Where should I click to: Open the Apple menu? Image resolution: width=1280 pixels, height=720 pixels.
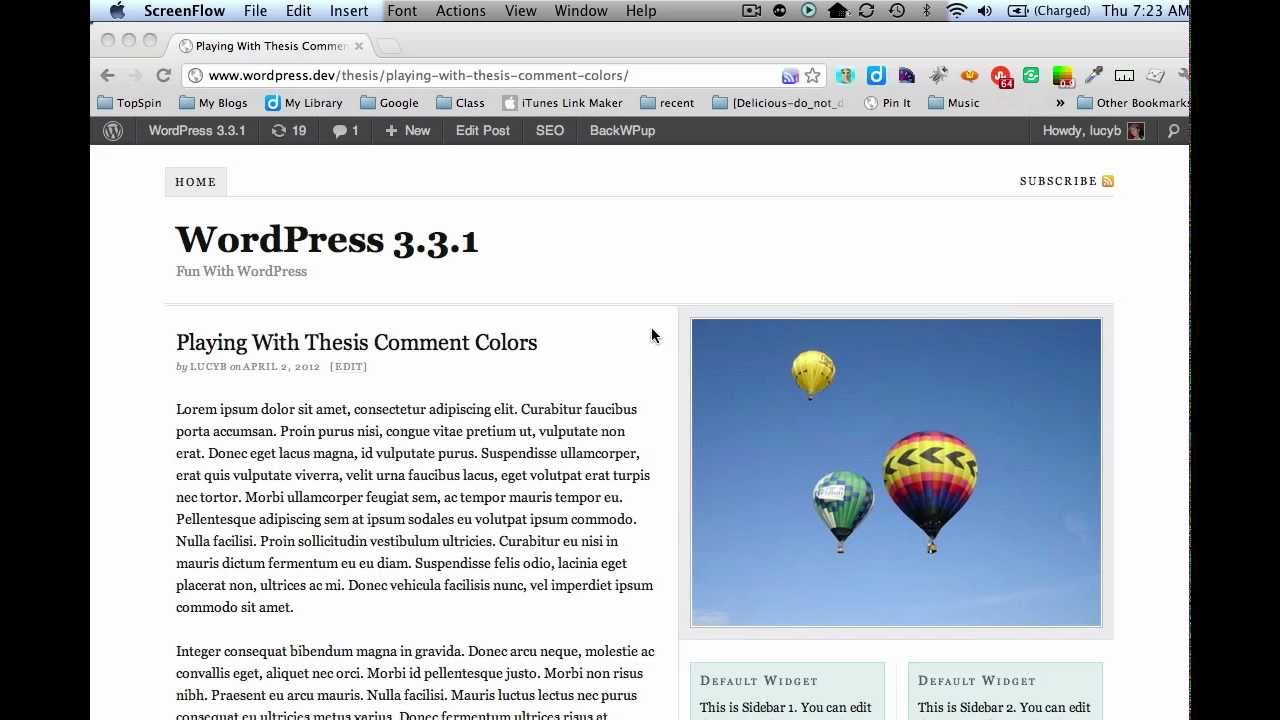[117, 10]
